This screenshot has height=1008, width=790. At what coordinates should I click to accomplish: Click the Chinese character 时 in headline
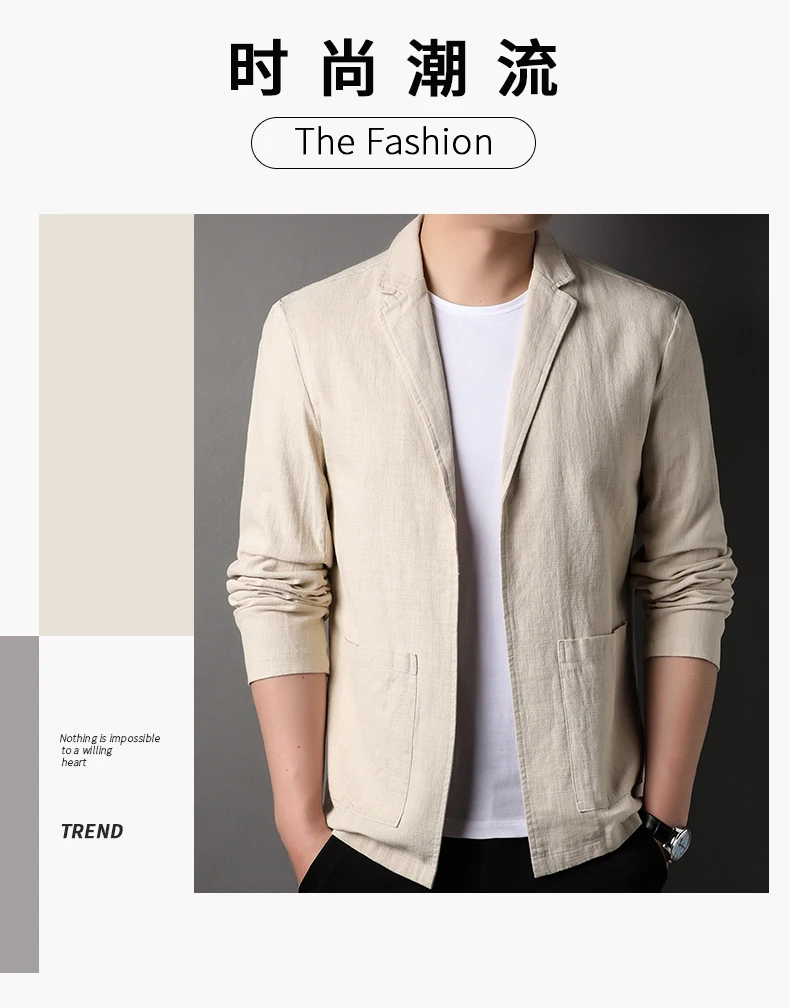tap(258, 68)
